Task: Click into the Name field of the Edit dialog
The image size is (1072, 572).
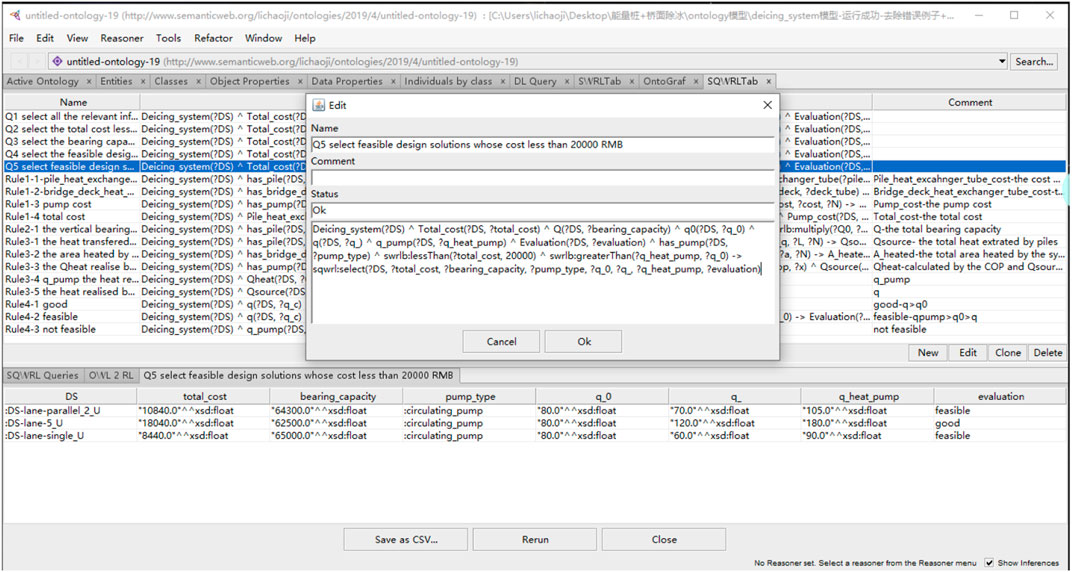Action: pos(542,145)
